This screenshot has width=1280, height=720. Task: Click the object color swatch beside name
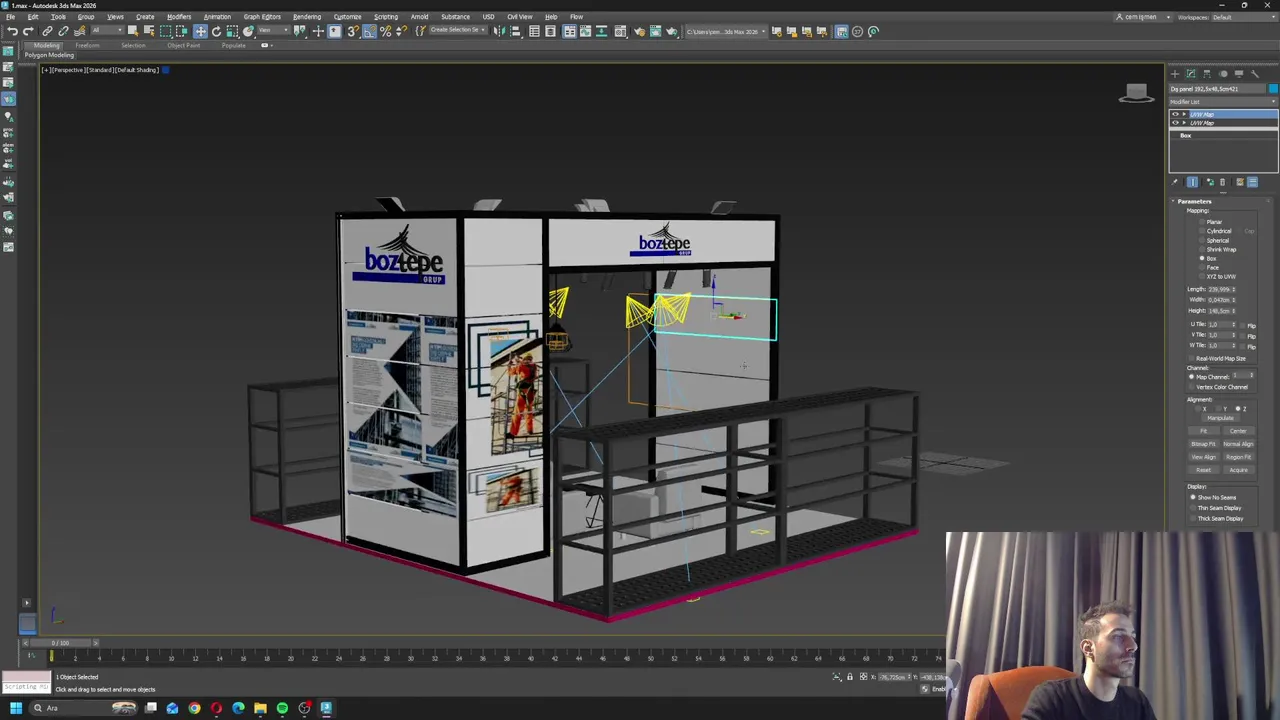point(1273,89)
